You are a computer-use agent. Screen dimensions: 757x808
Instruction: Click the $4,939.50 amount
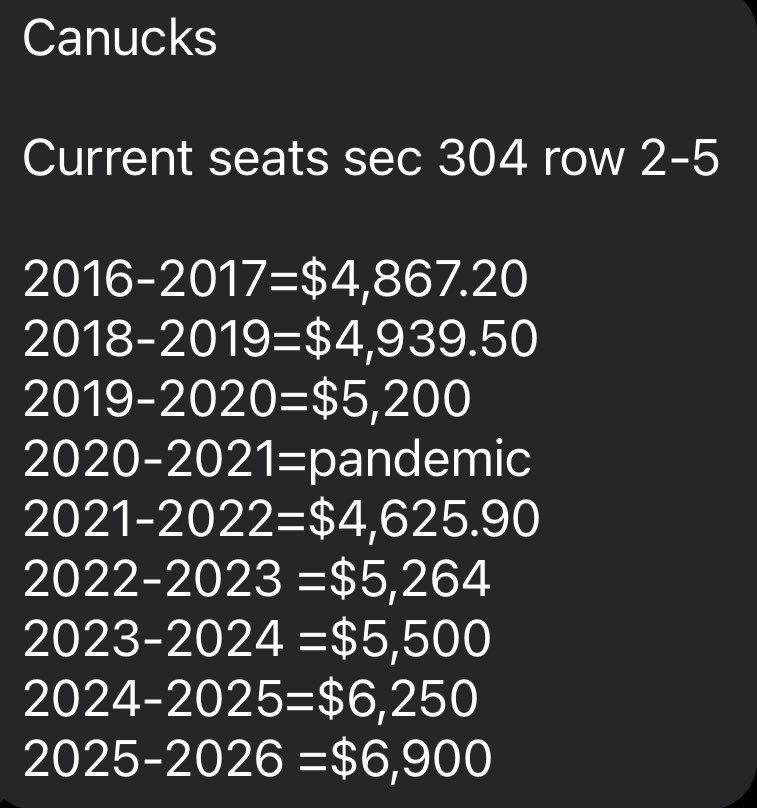click(x=421, y=340)
